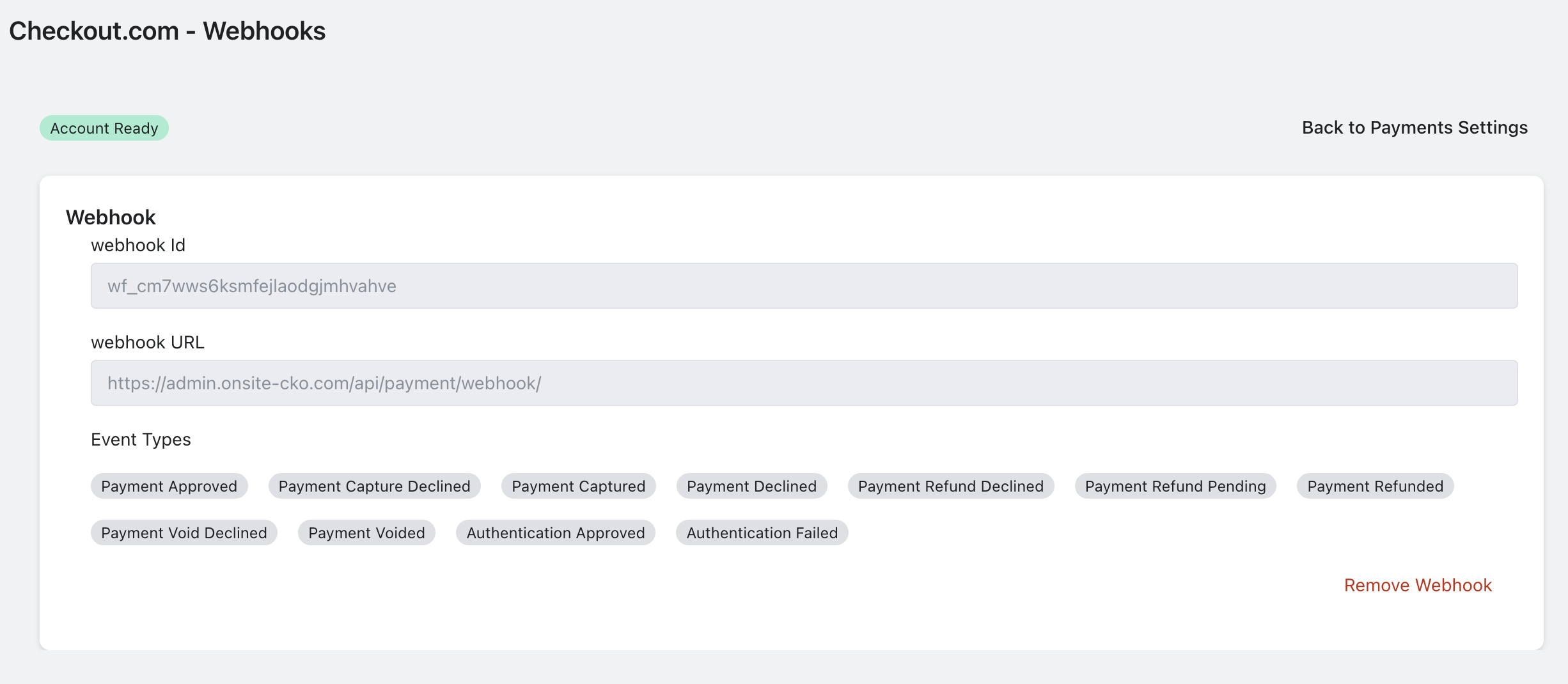Image resolution: width=1568 pixels, height=684 pixels.
Task: Select the Checkout.com - Webhooks page title
Action: 168,30
